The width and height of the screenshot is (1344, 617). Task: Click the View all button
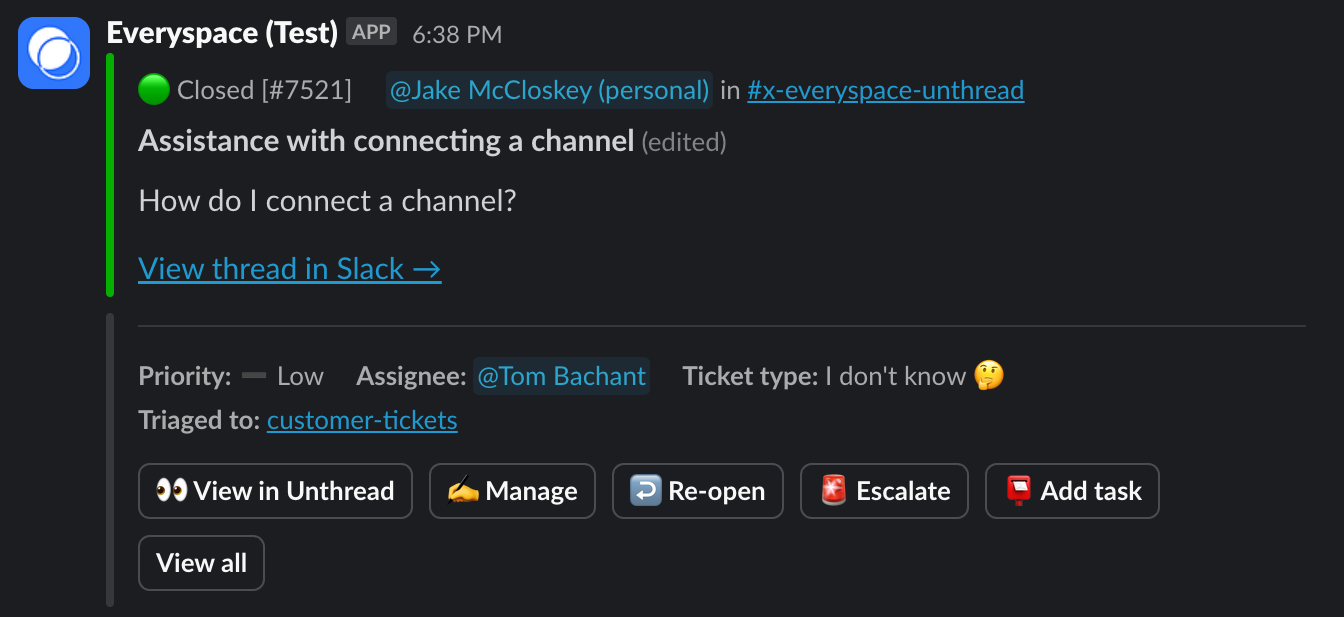click(x=201, y=563)
